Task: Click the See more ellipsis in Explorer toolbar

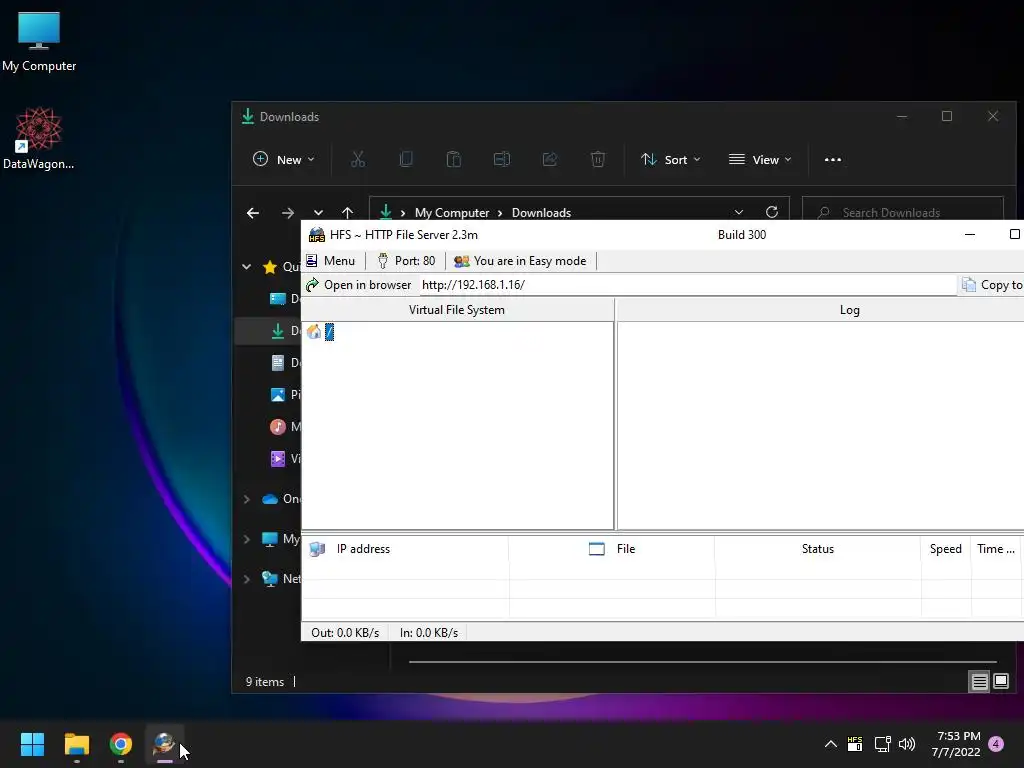Action: [833, 159]
